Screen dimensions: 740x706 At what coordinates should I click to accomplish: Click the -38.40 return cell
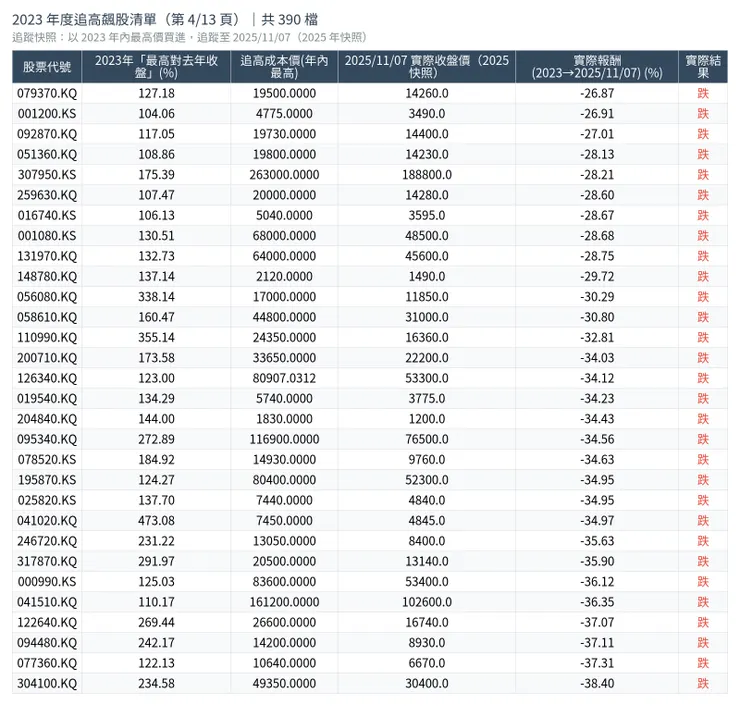click(x=597, y=683)
